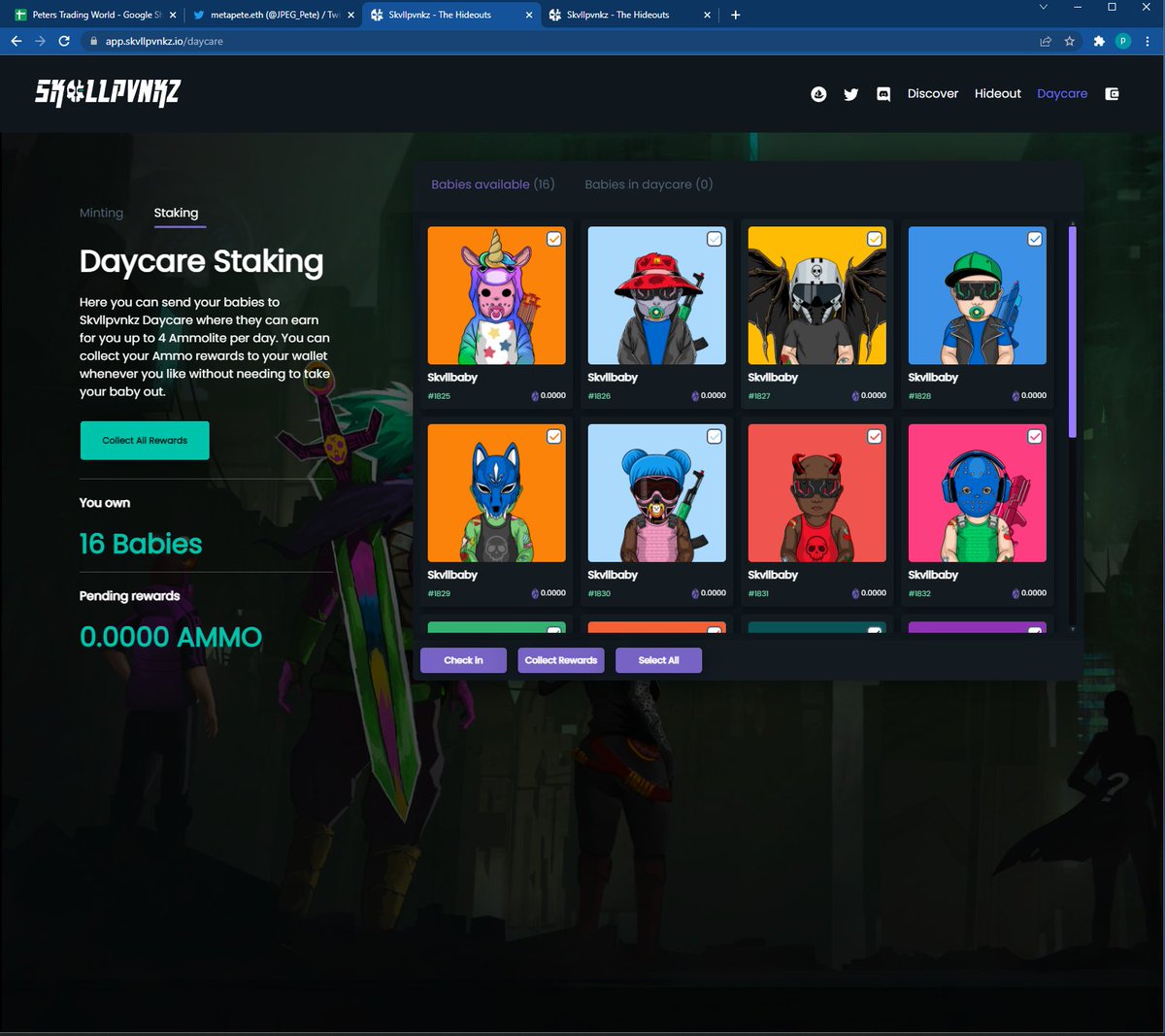This screenshot has height=1036, width=1165.
Task: Select the winged helmet Skvllbaby #1827 image
Action: point(817,296)
